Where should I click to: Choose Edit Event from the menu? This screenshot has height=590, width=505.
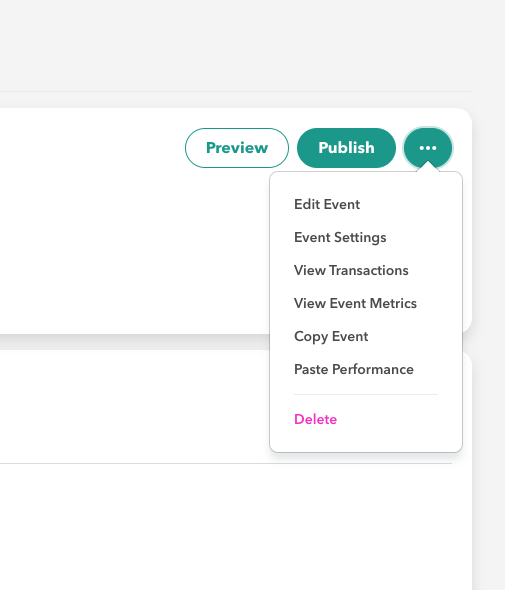point(327,204)
